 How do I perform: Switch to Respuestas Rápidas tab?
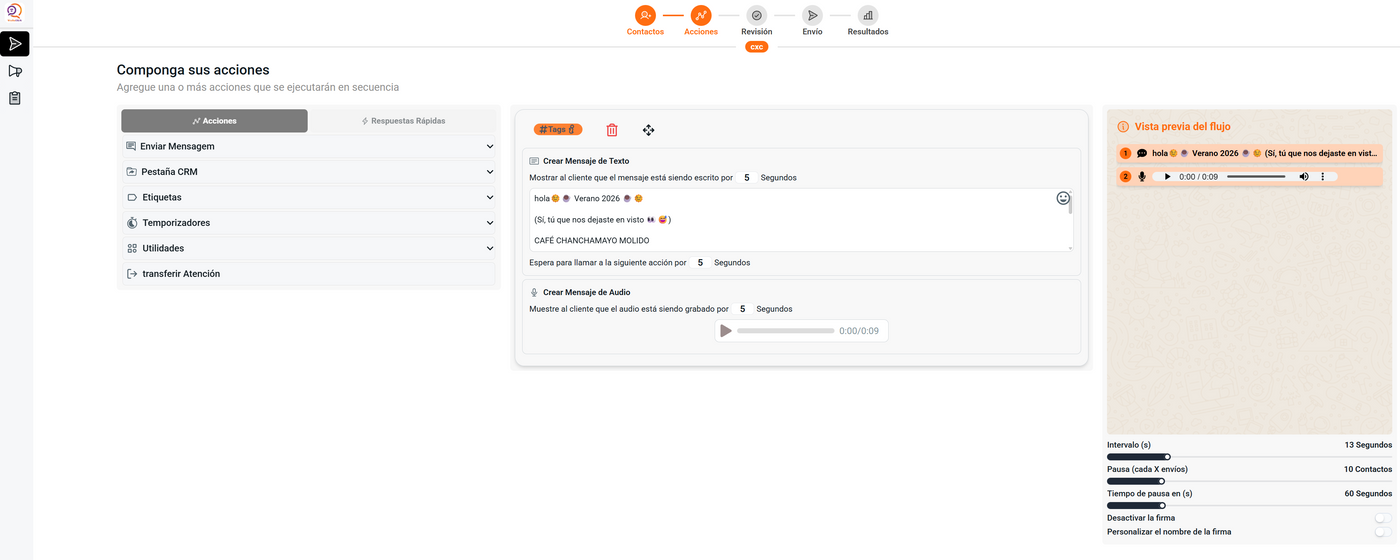tap(402, 121)
